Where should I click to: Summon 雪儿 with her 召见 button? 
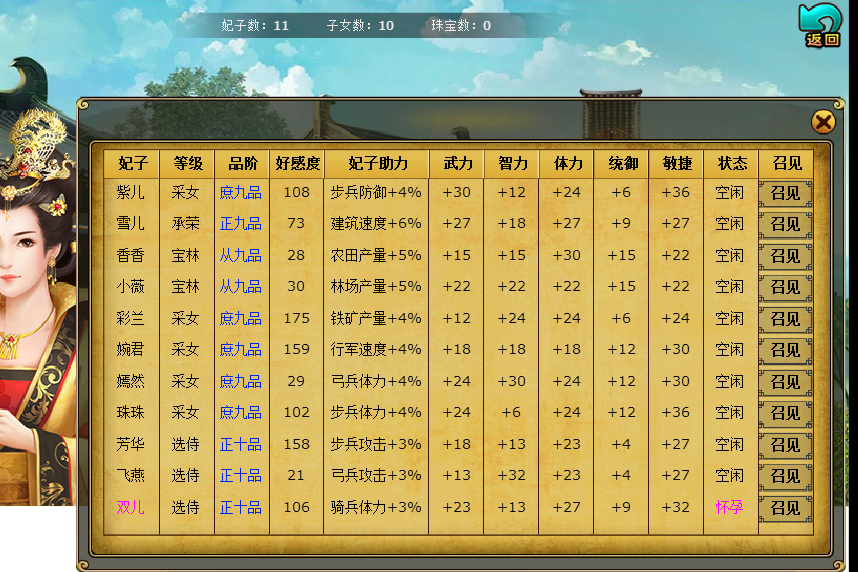click(x=785, y=224)
